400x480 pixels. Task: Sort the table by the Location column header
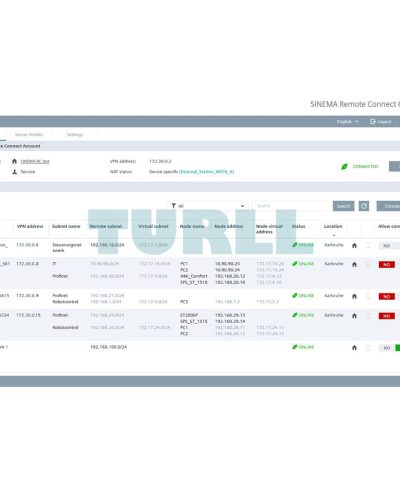333,226
